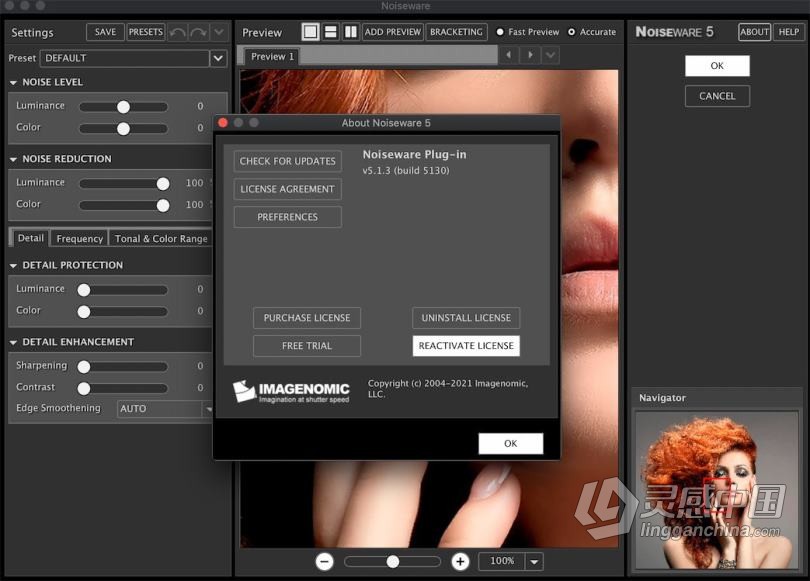Adjust Noise Level Color slider
Screen dimensions: 810x581
tap(123, 129)
